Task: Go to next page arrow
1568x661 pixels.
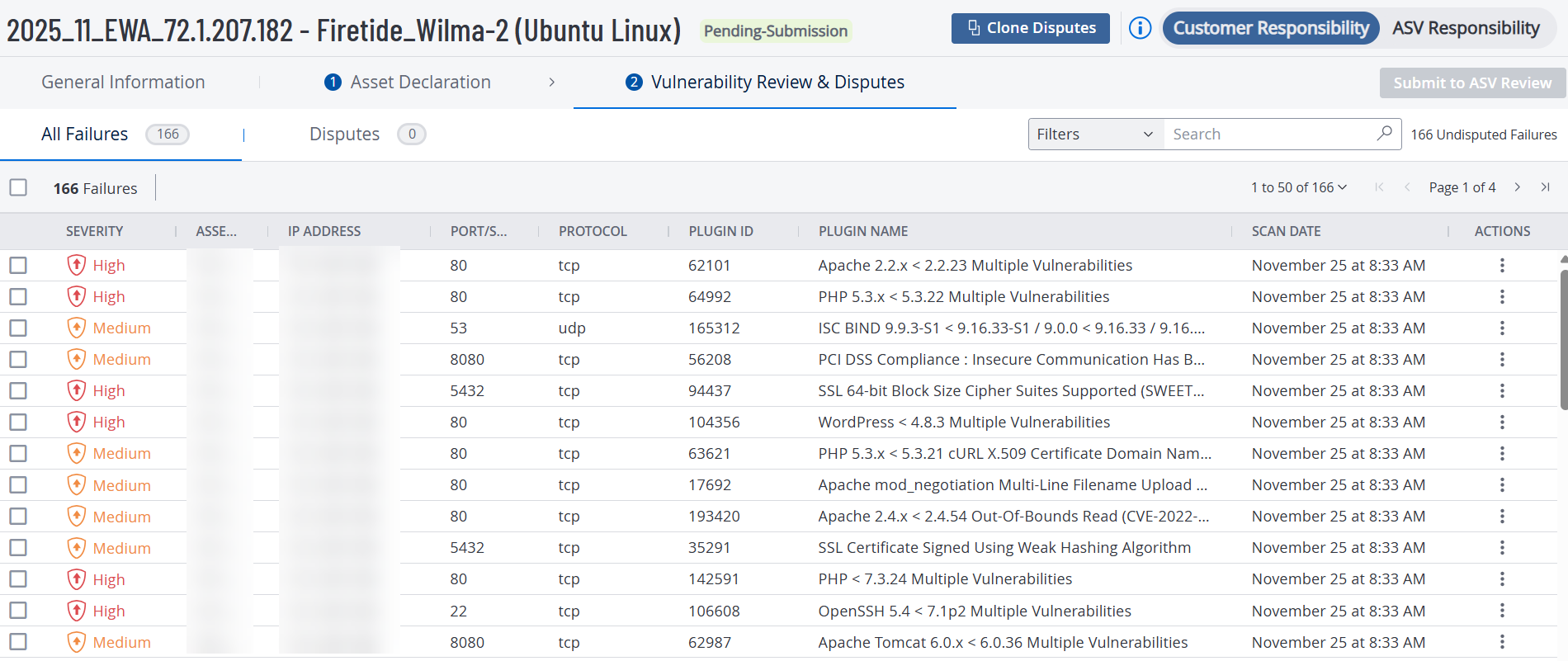Action: point(1517,187)
